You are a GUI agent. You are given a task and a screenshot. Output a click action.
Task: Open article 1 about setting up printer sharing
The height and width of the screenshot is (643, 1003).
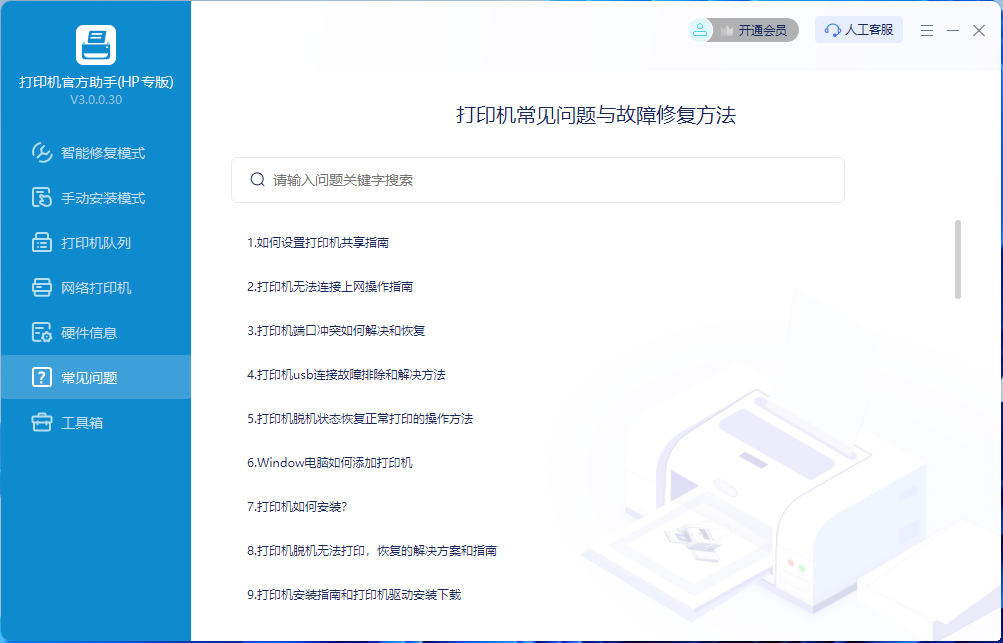[x=318, y=243]
